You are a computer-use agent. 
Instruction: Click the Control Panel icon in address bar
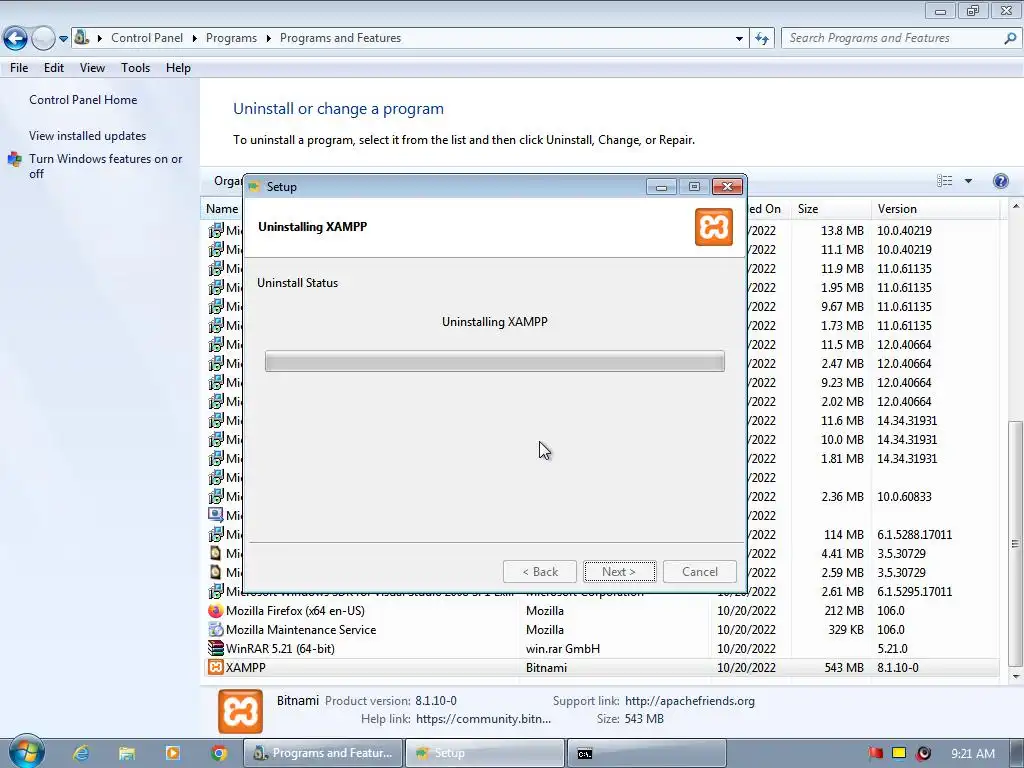(x=82, y=37)
